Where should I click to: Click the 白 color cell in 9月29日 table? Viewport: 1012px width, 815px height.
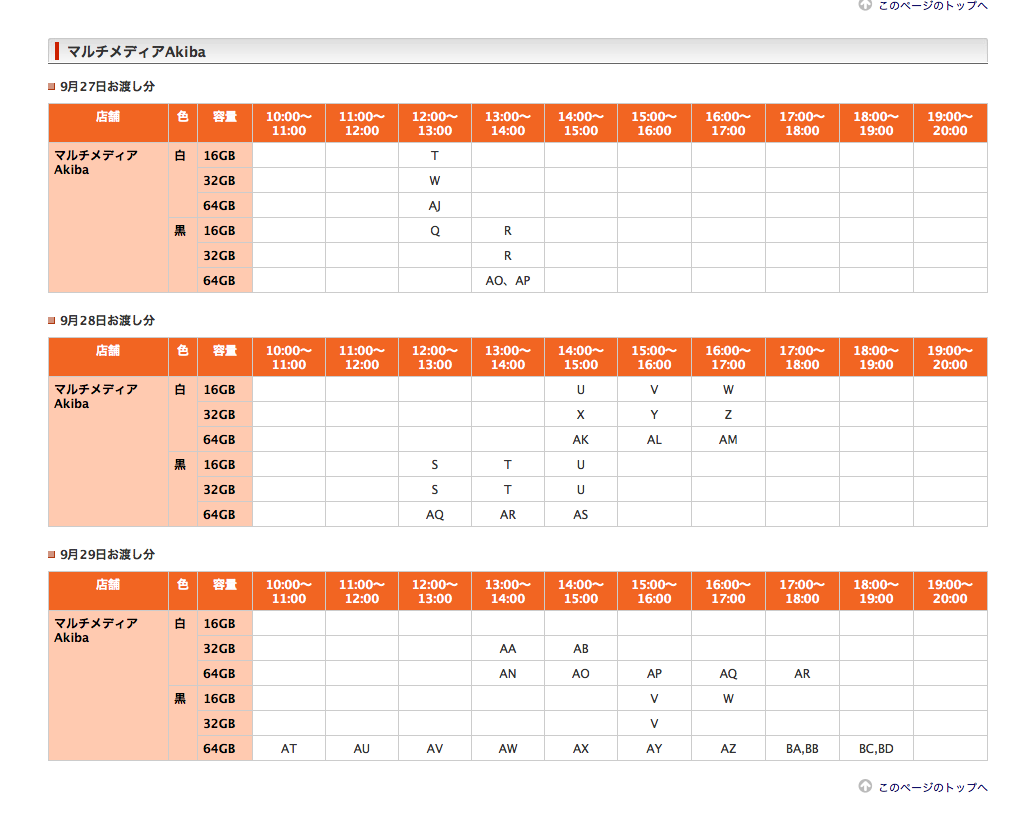pyautogui.click(x=183, y=649)
